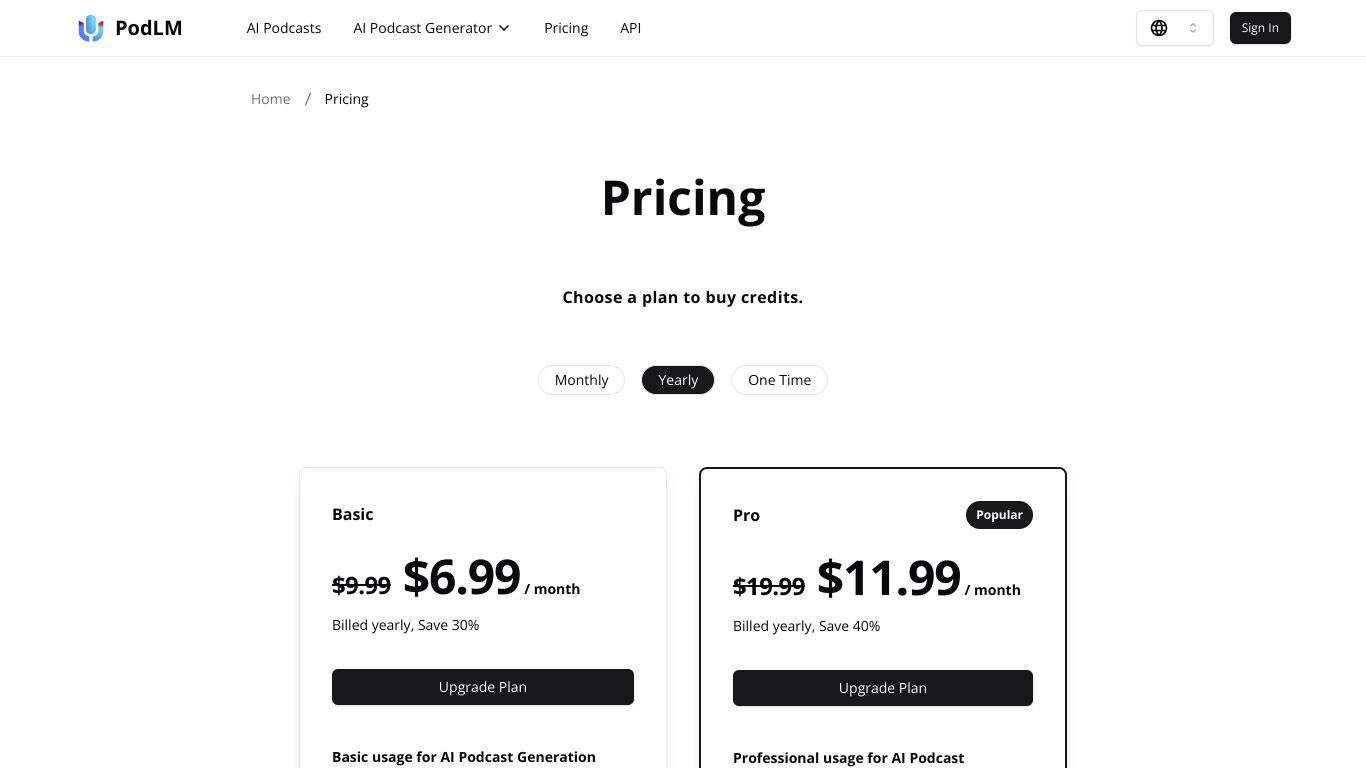Click the PodLM microphone logo icon

(x=91, y=28)
